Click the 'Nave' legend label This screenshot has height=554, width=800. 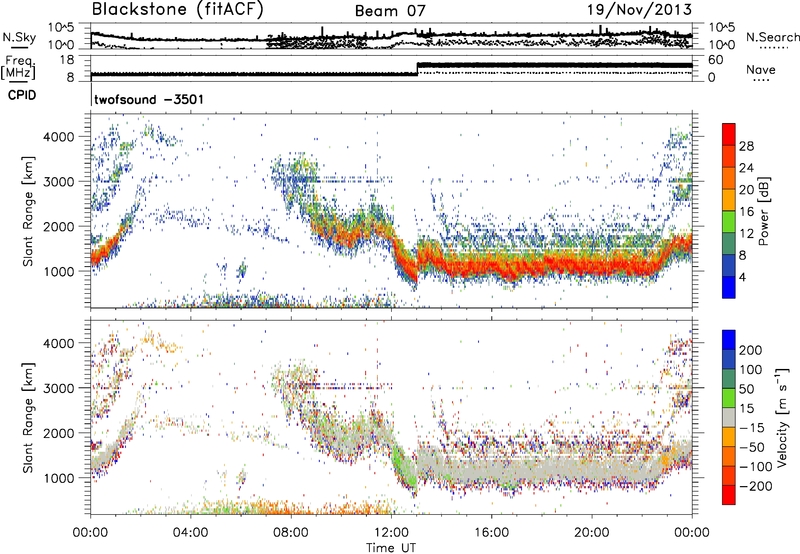pos(760,70)
